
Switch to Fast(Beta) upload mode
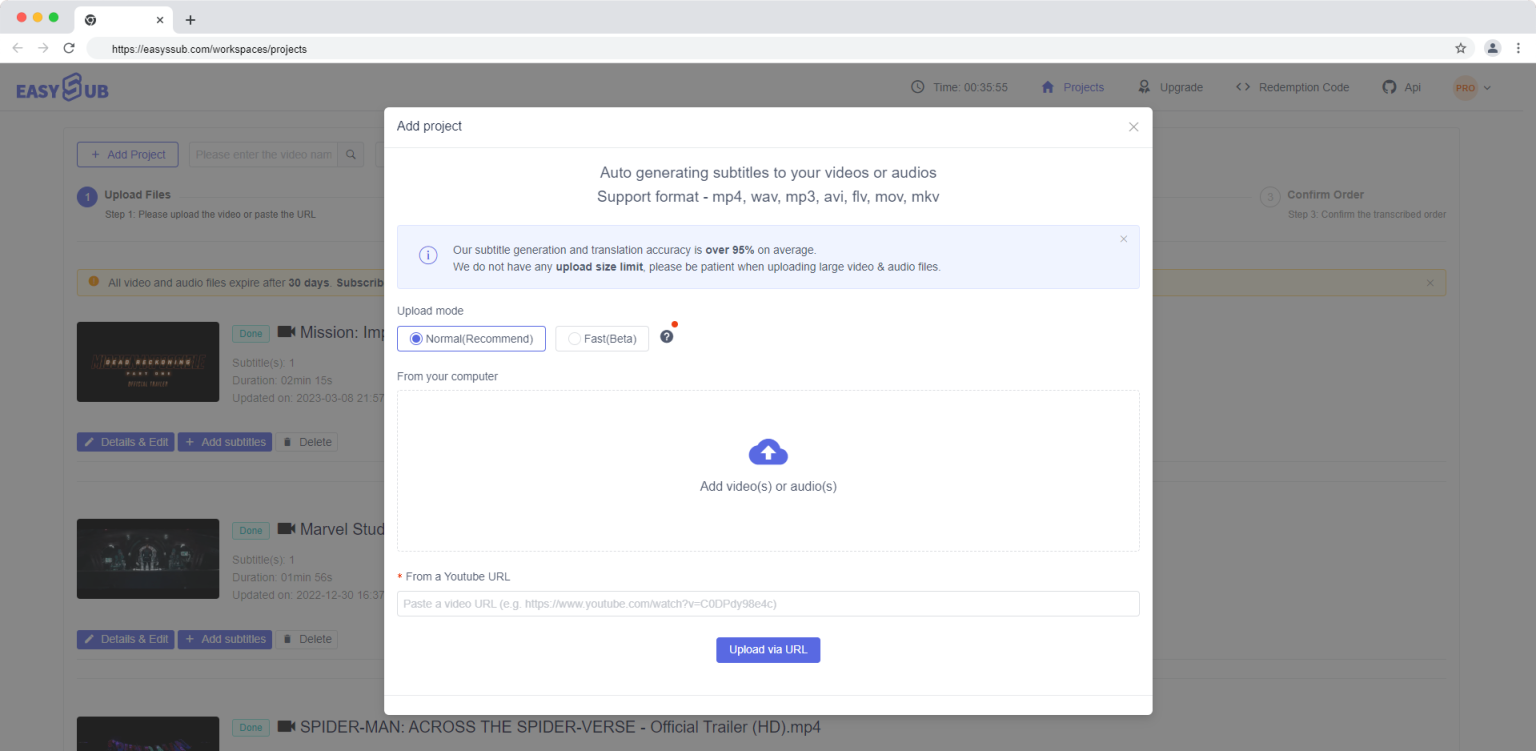(x=601, y=338)
